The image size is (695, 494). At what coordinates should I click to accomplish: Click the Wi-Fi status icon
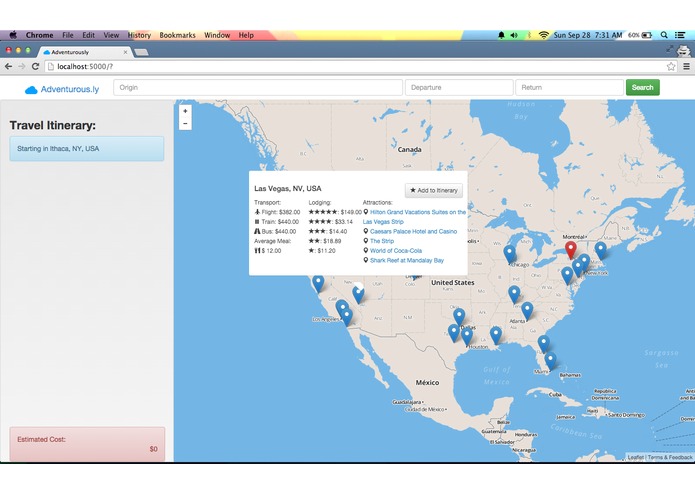click(x=543, y=35)
